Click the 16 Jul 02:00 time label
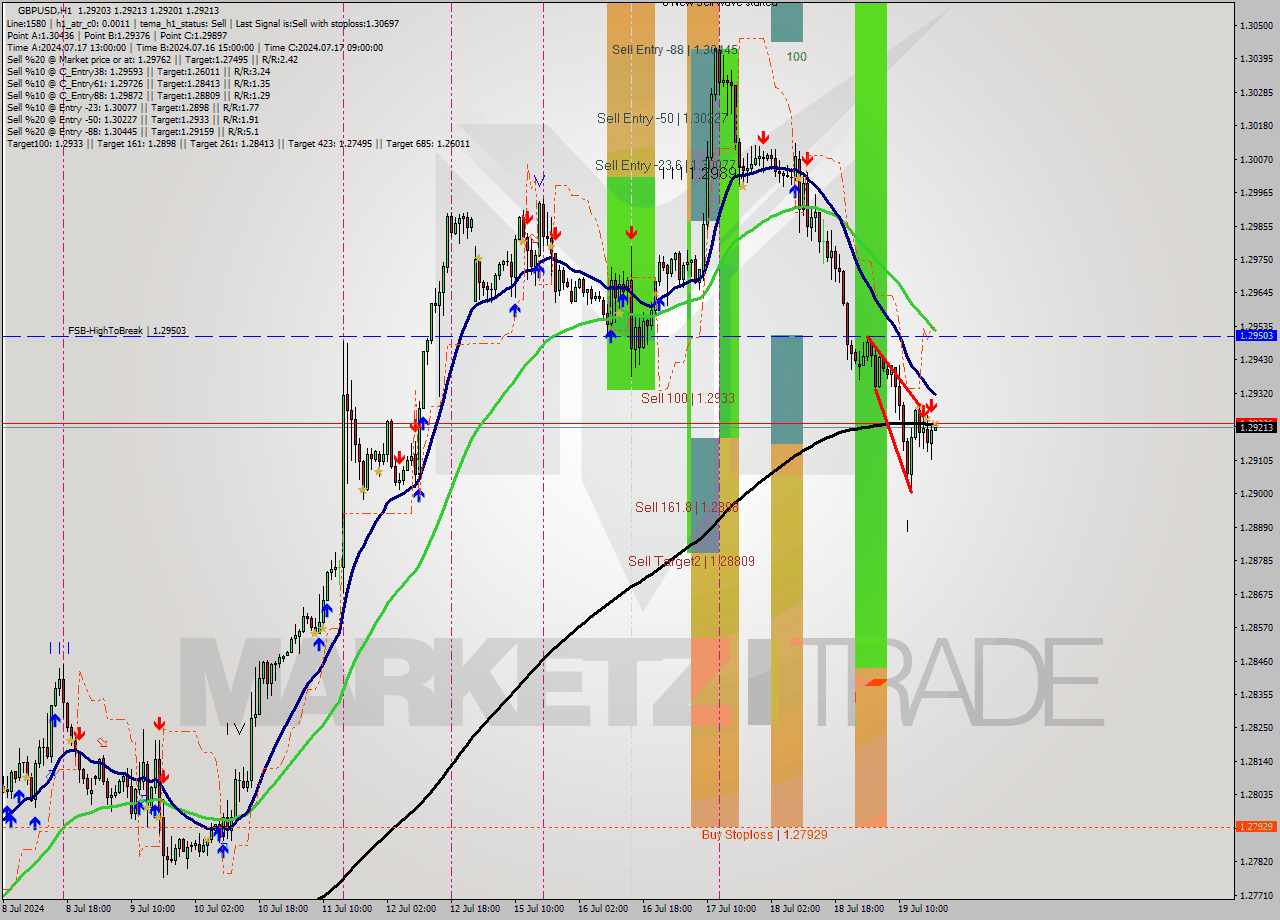The height and width of the screenshot is (920, 1280). tap(604, 909)
